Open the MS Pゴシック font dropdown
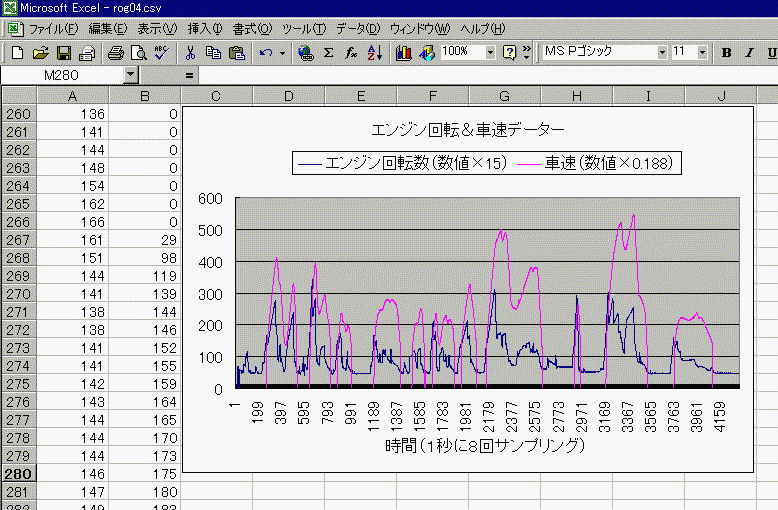Screen dimensions: 778x510 point(662,52)
